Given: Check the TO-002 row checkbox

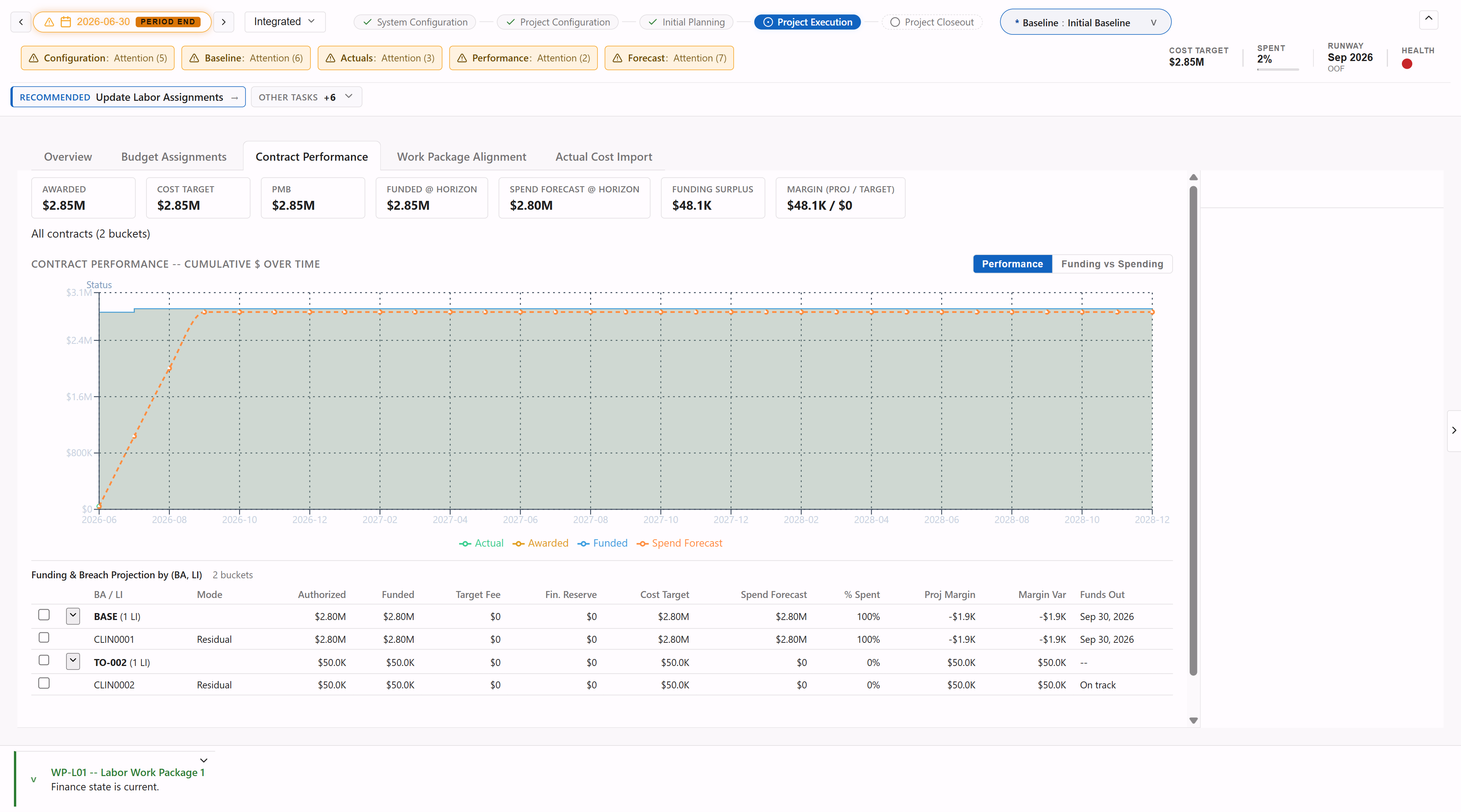Looking at the screenshot, I should [44, 660].
